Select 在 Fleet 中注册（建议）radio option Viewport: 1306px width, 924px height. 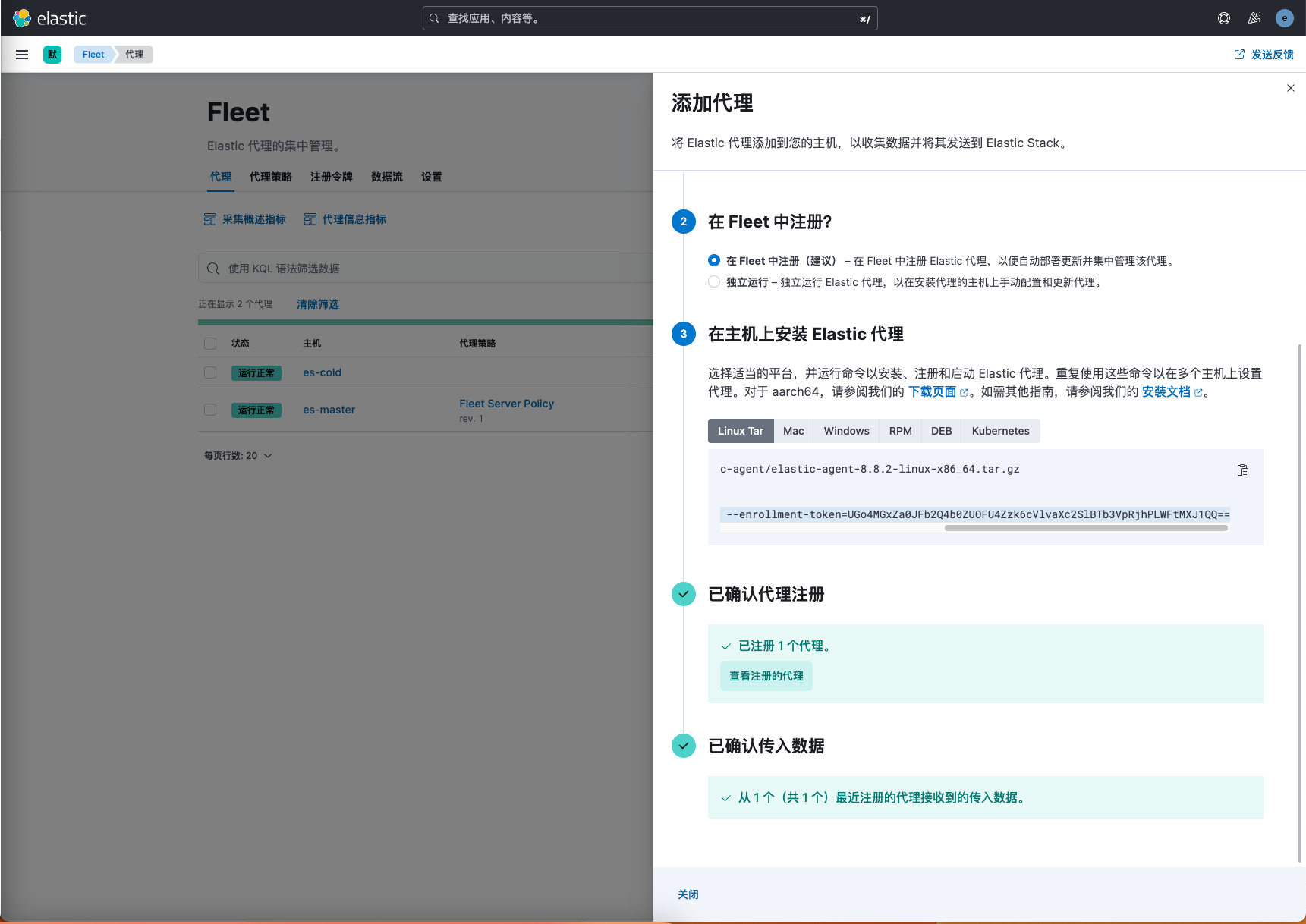(x=714, y=260)
